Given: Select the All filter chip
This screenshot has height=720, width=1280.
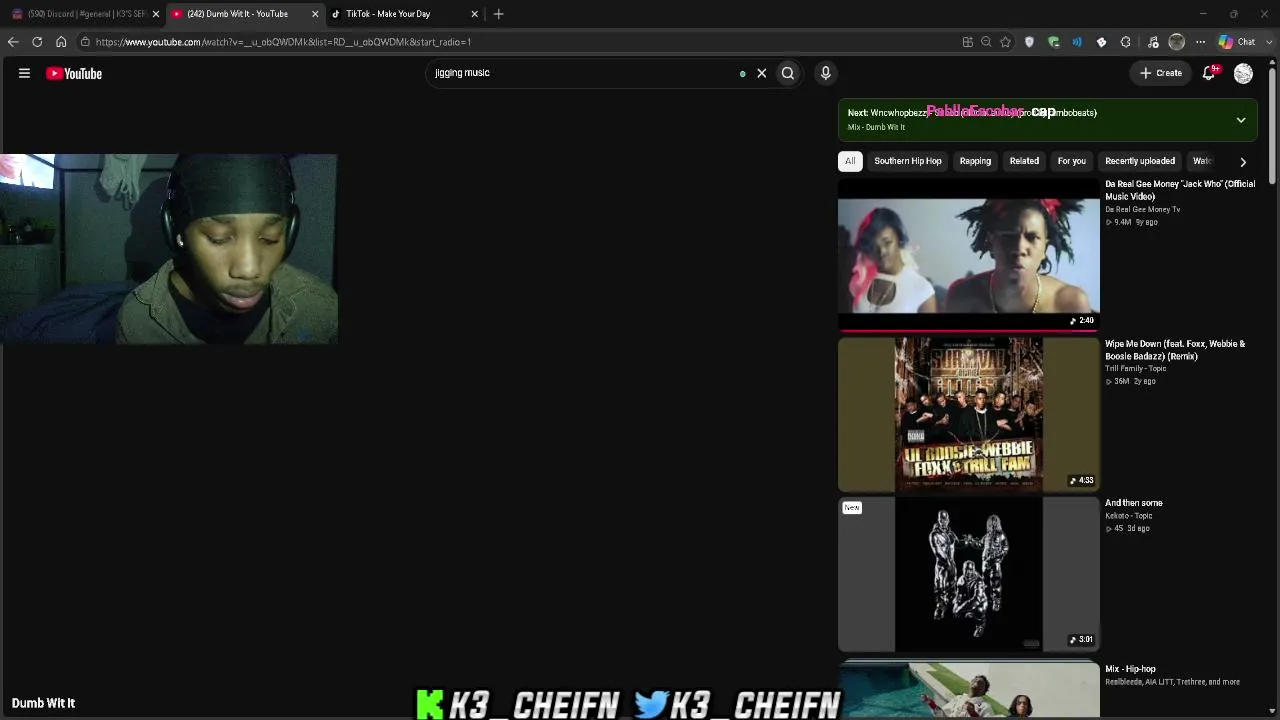Looking at the screenshot, I should (x=850, y=161).
